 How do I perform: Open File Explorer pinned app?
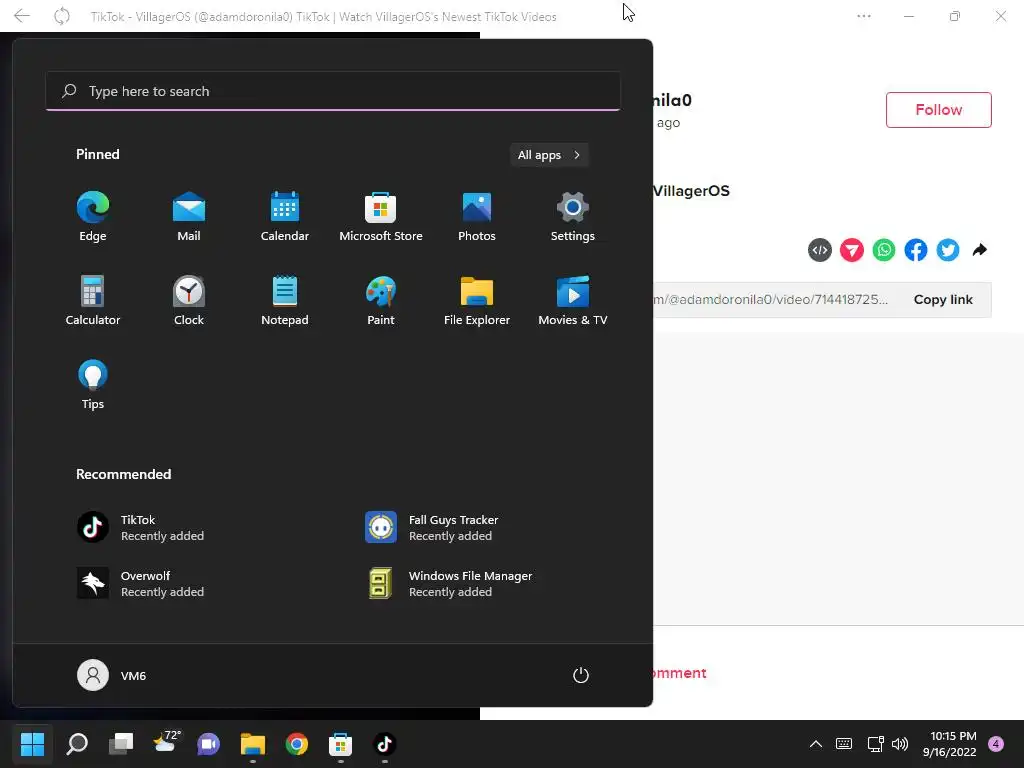point(477,300)
